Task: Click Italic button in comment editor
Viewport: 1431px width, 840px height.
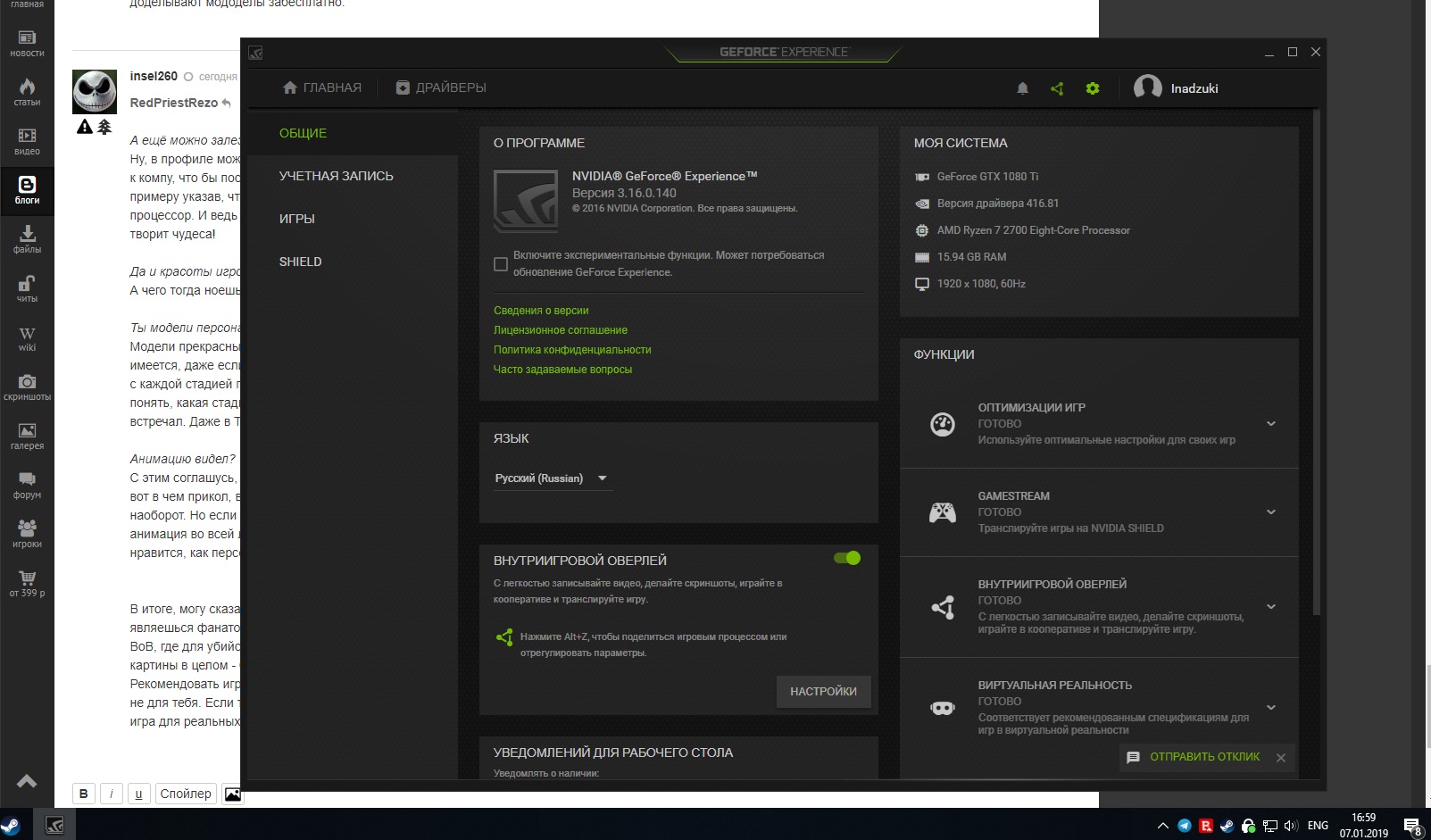Action: 112,794
